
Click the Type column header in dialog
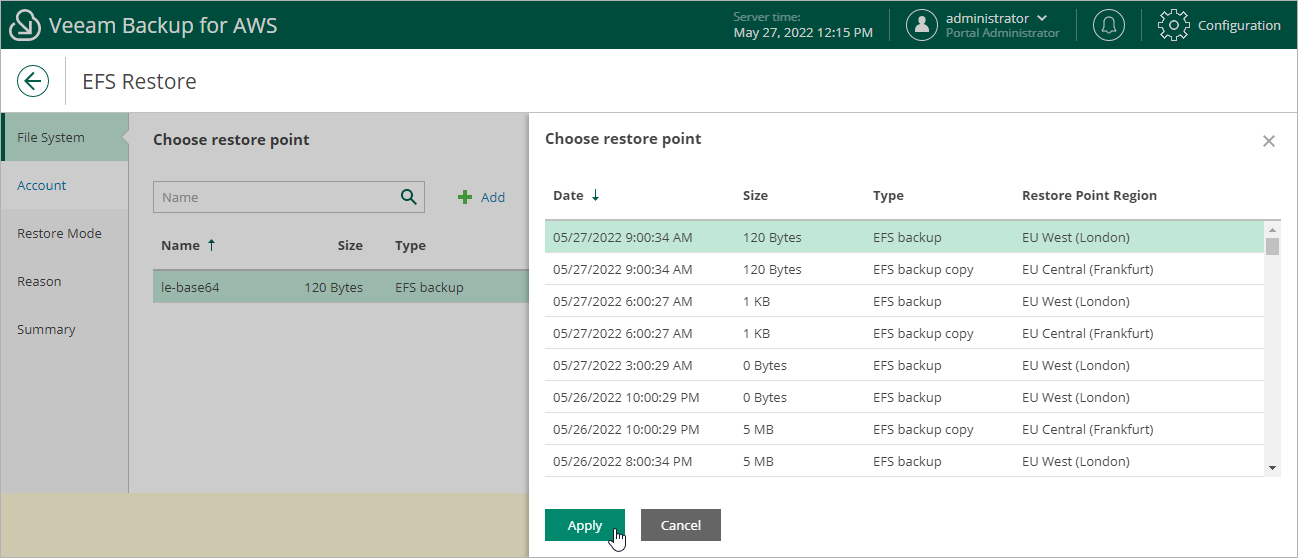coord(888,195)
